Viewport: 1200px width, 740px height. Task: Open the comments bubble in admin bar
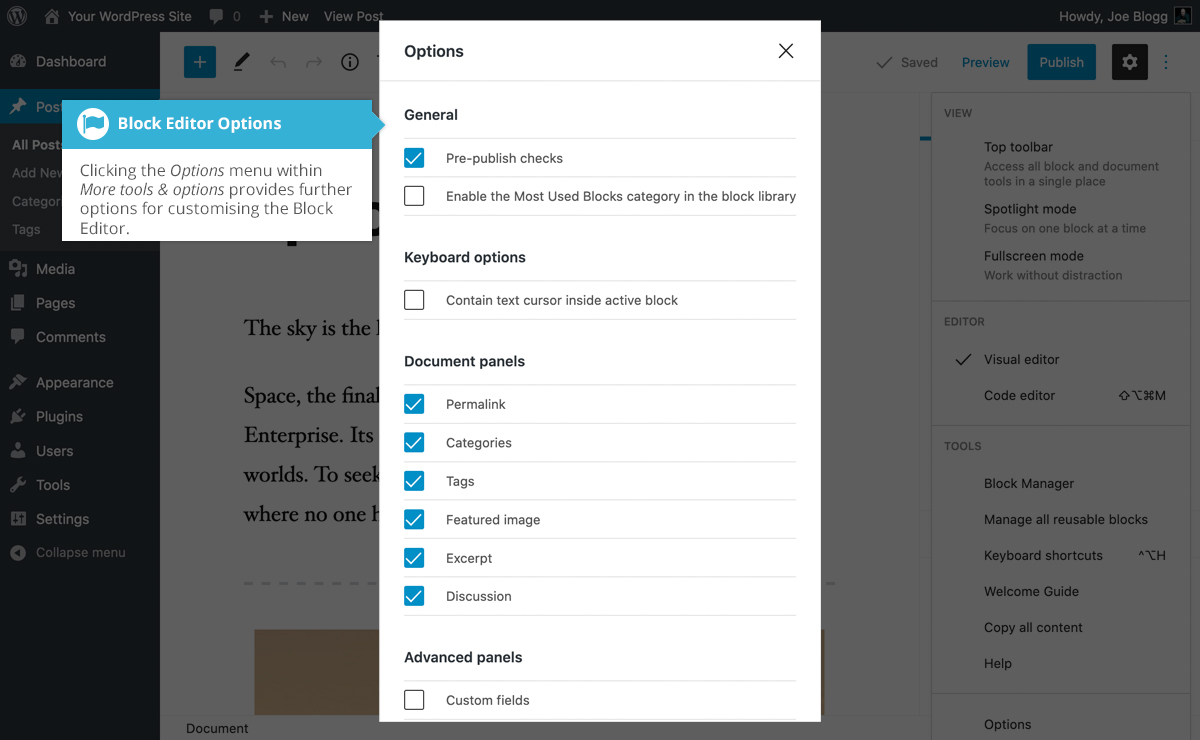[x=224, y=16]
